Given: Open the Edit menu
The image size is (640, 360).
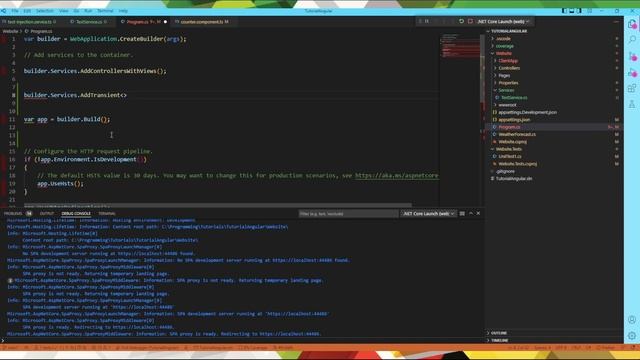Looking at the screenshot, I should pos(27,11).
